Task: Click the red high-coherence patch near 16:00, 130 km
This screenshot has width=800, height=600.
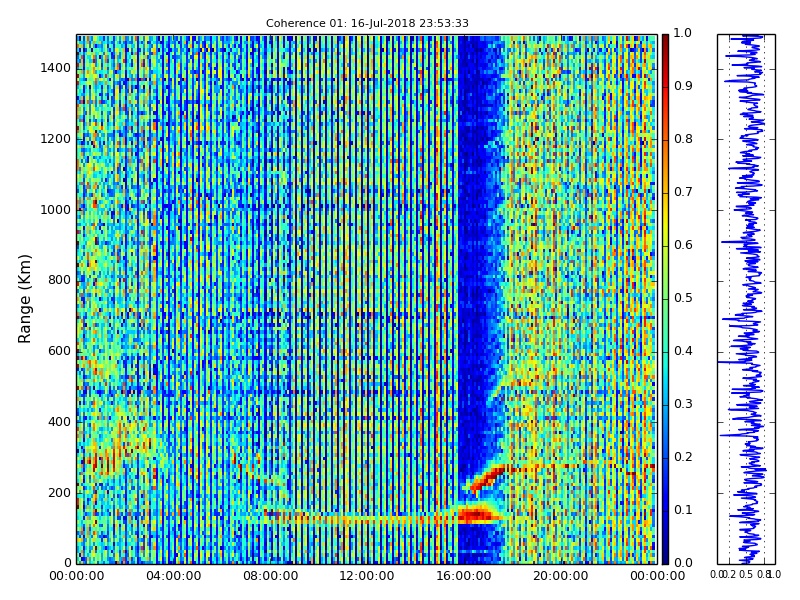Action: pyautogui.click(x=477, y=515)
